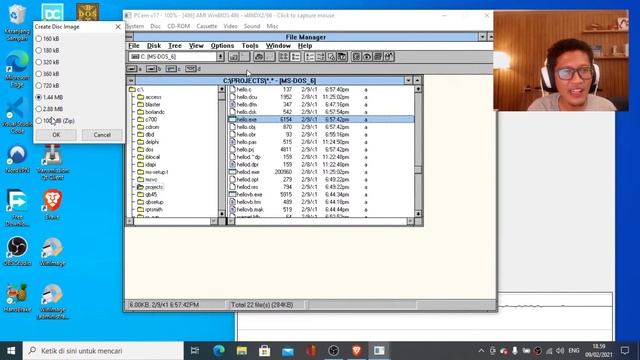The width and height of the screenshot is (640, 360).
Task: Select the borlandc folder in tree
Action: click(x=151, y=112)
